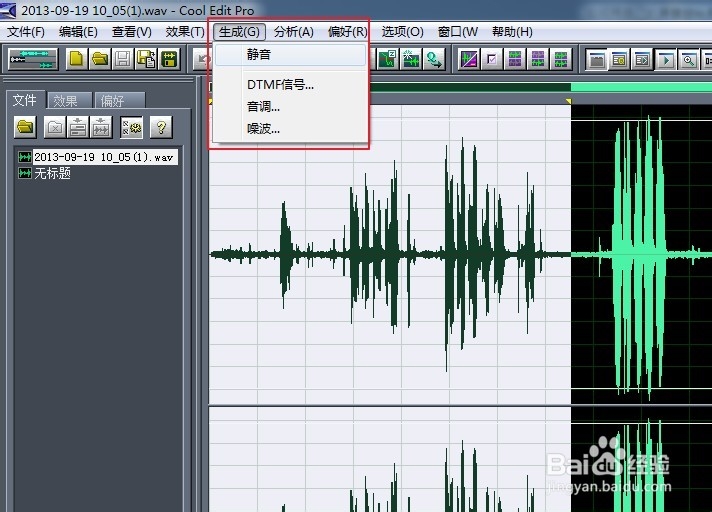The height and width of the screenshot is (512, 712).
Task: Click the greyed floppy disk save icon
Action: (x=123, y=59)
